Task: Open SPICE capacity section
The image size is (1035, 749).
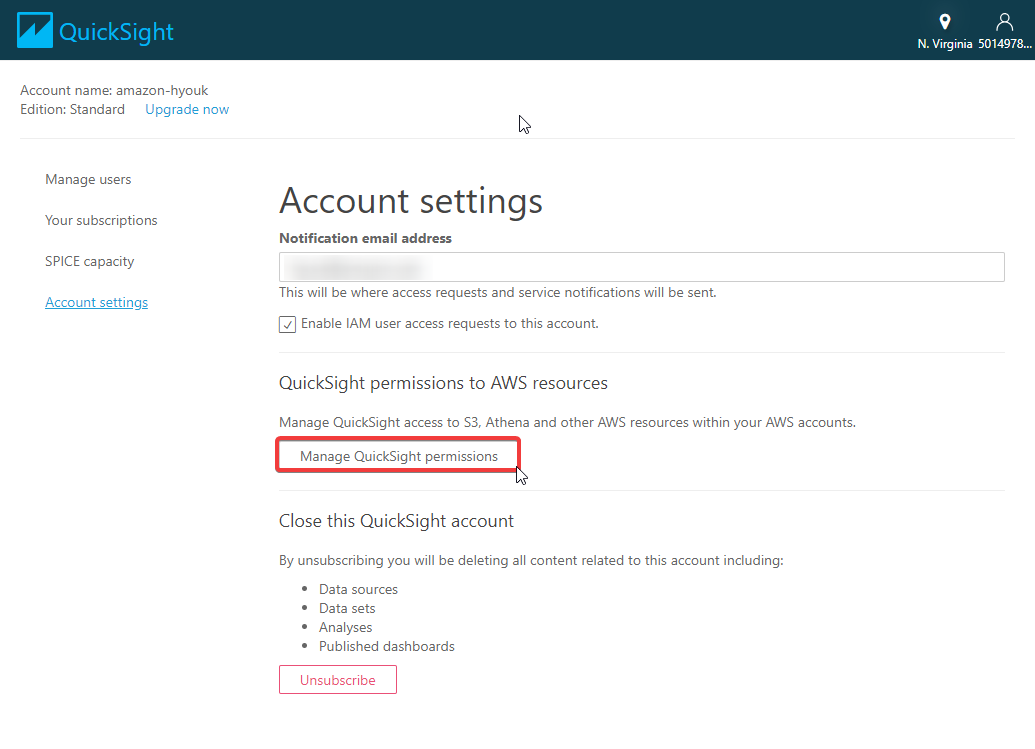Action: 89,261
